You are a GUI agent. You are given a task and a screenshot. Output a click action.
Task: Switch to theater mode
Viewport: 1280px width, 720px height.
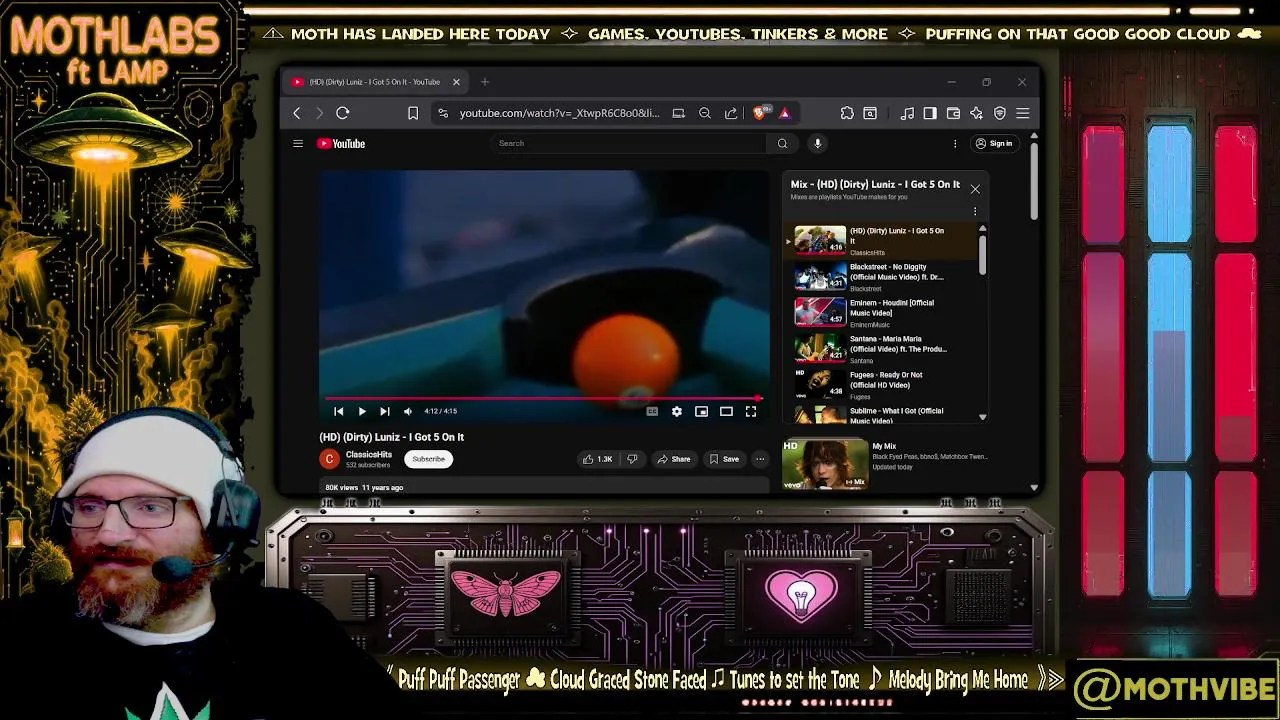[727, 411]
